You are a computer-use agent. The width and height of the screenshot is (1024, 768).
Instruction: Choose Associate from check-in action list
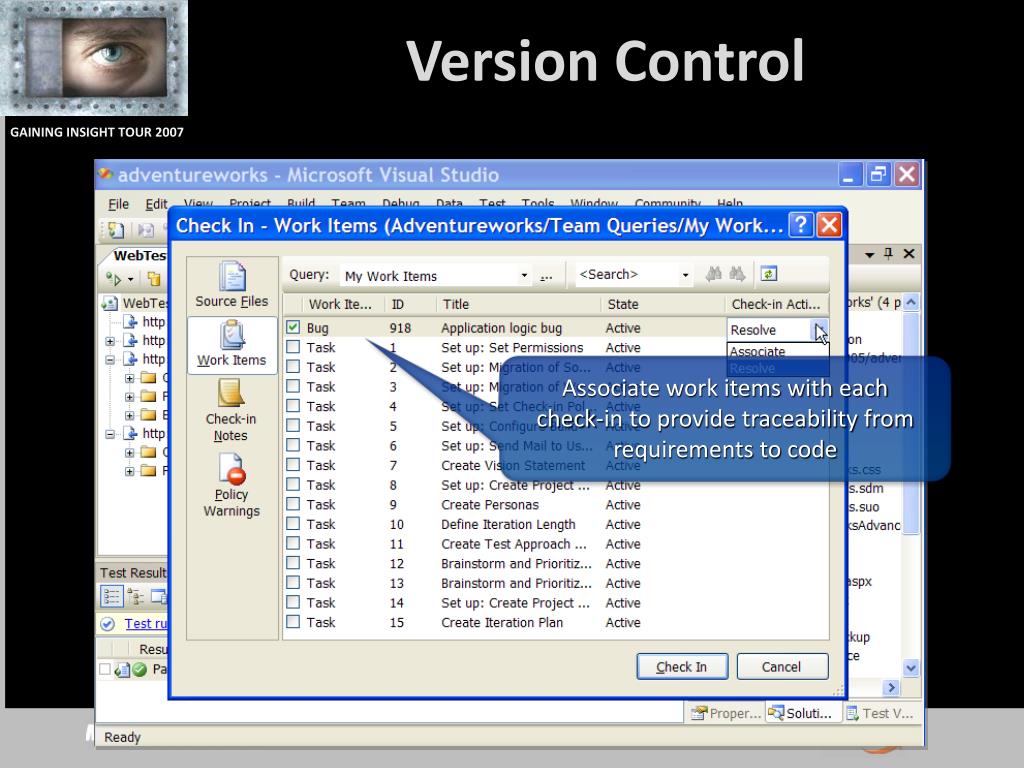pos(777,351)
